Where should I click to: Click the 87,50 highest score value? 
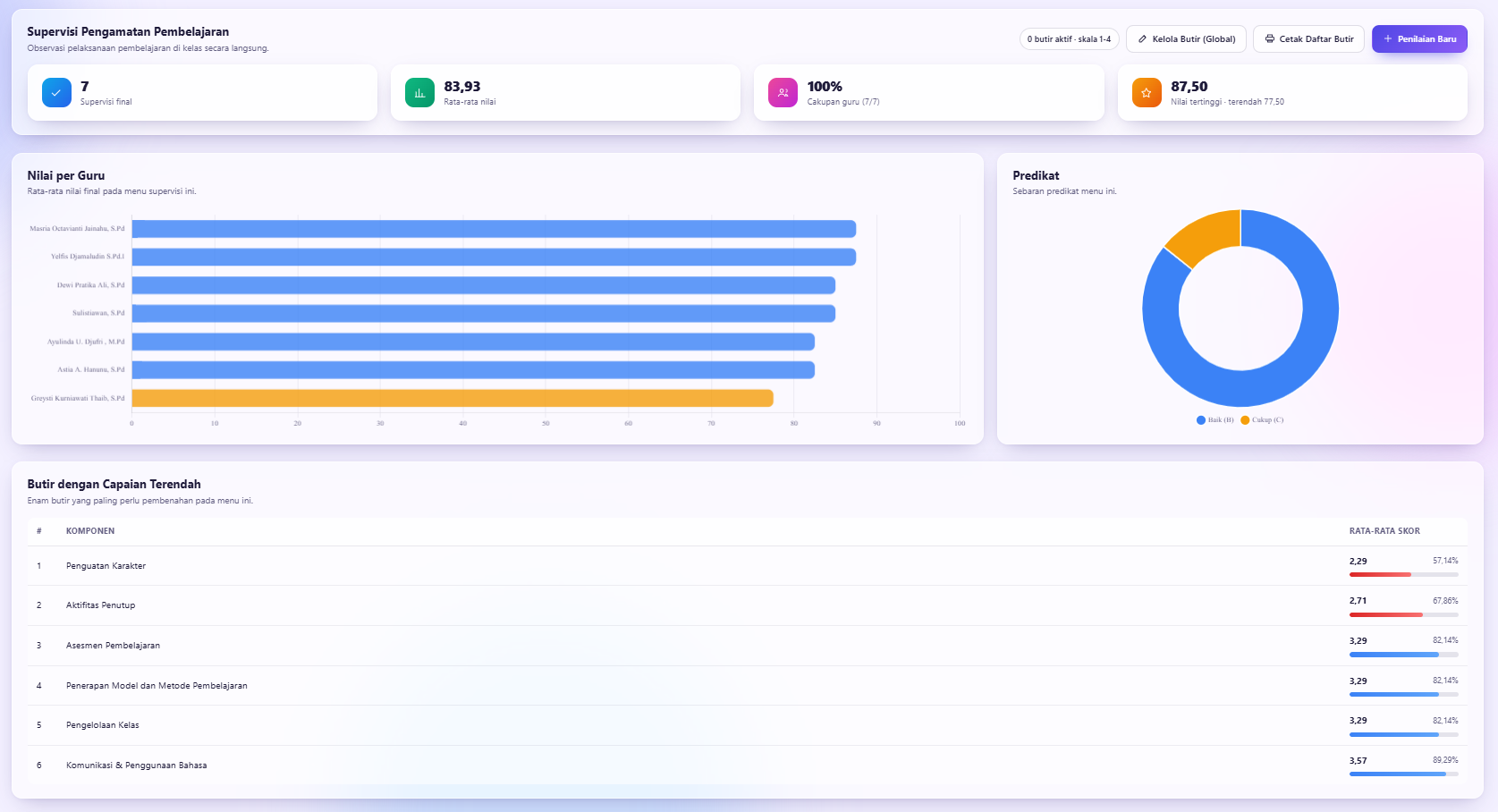pos(1189,87)
